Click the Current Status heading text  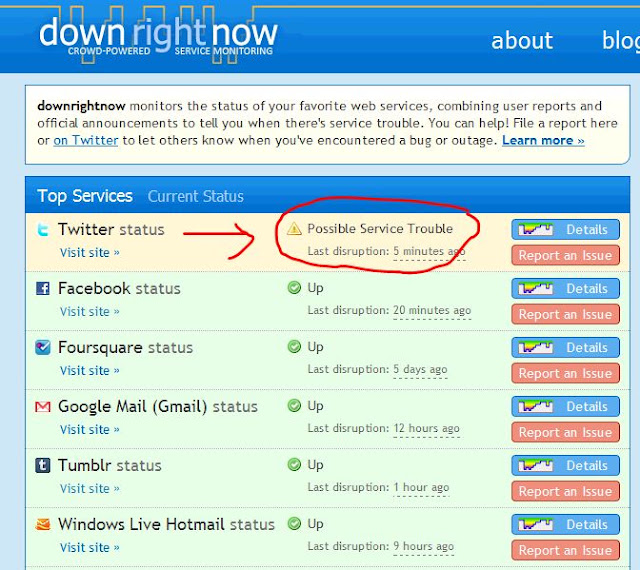196,197
